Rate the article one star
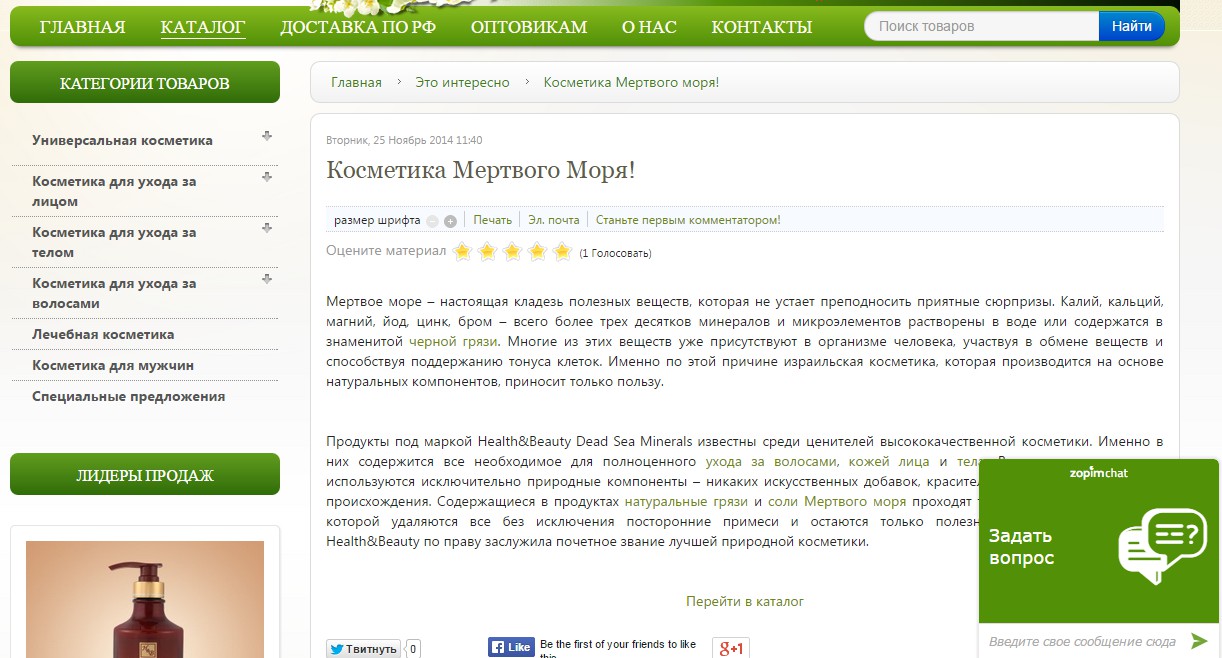 [x=462, y=251]
